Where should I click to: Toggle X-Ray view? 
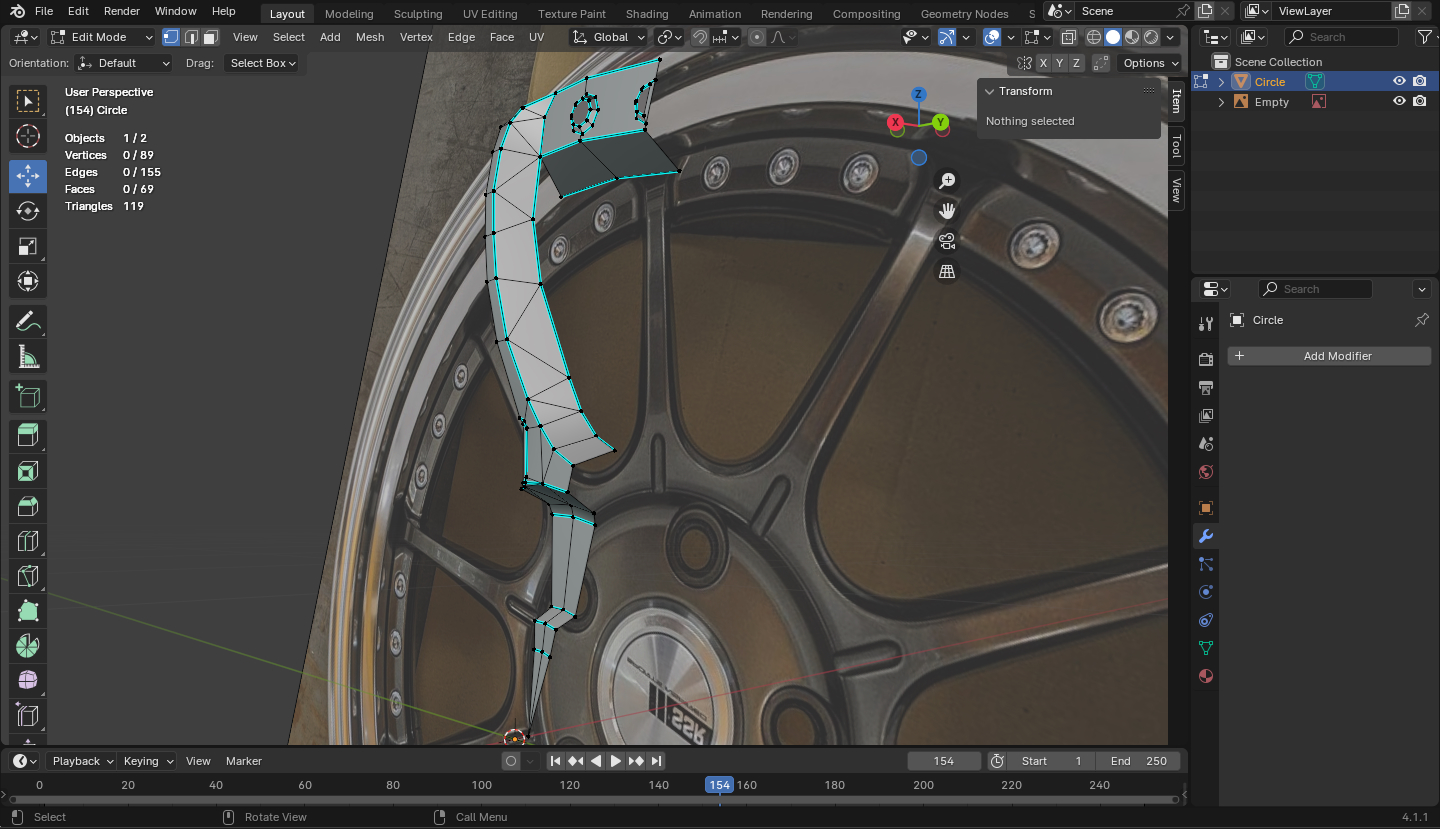1068,37
